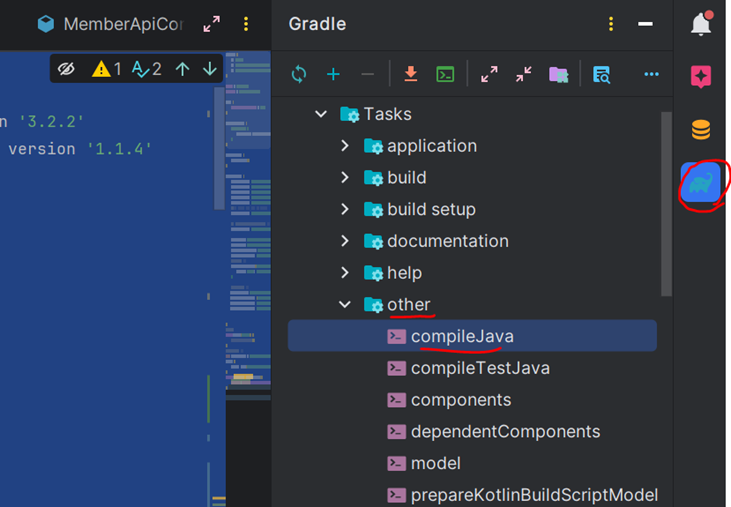
Task: Open the AI Assistant pink star icon
Action: (701, 76)
